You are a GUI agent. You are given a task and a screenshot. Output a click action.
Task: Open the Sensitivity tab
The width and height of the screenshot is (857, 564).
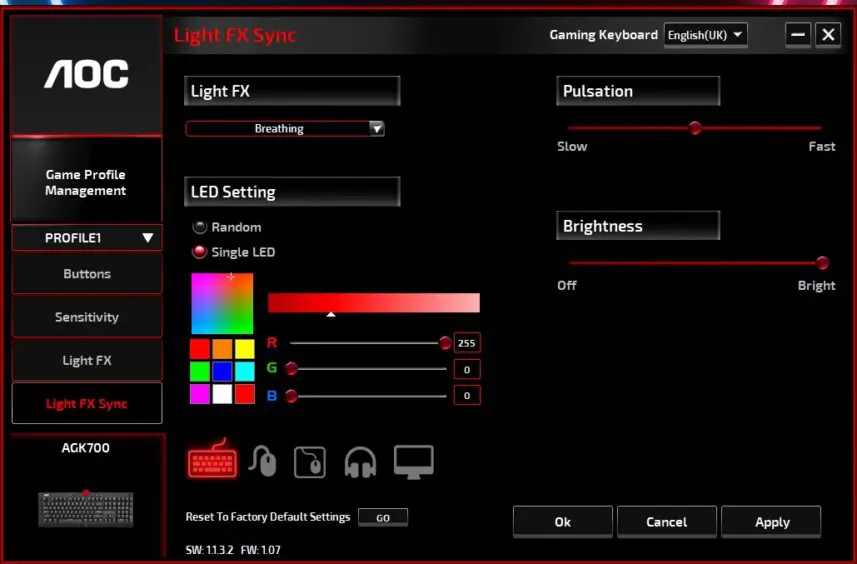87,317
